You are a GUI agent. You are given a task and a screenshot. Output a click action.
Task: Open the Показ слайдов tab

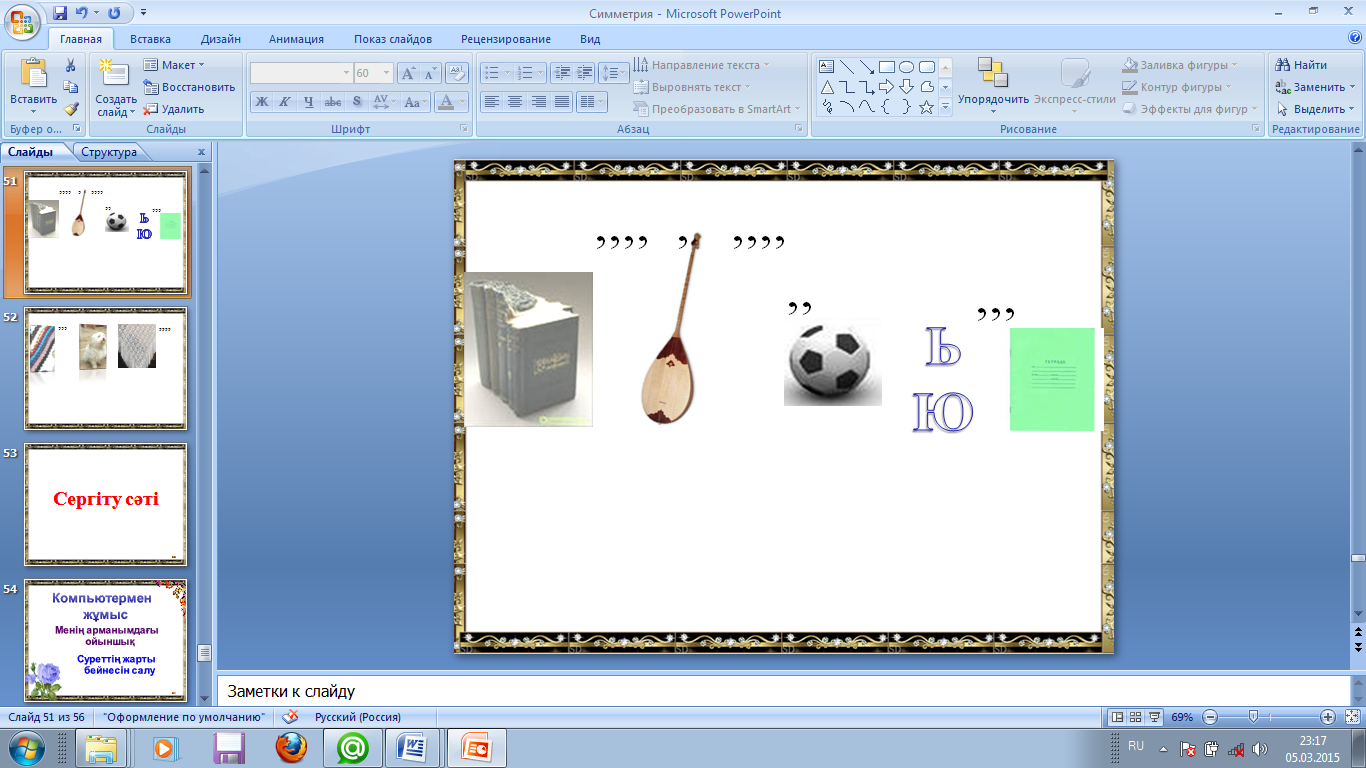393,39
